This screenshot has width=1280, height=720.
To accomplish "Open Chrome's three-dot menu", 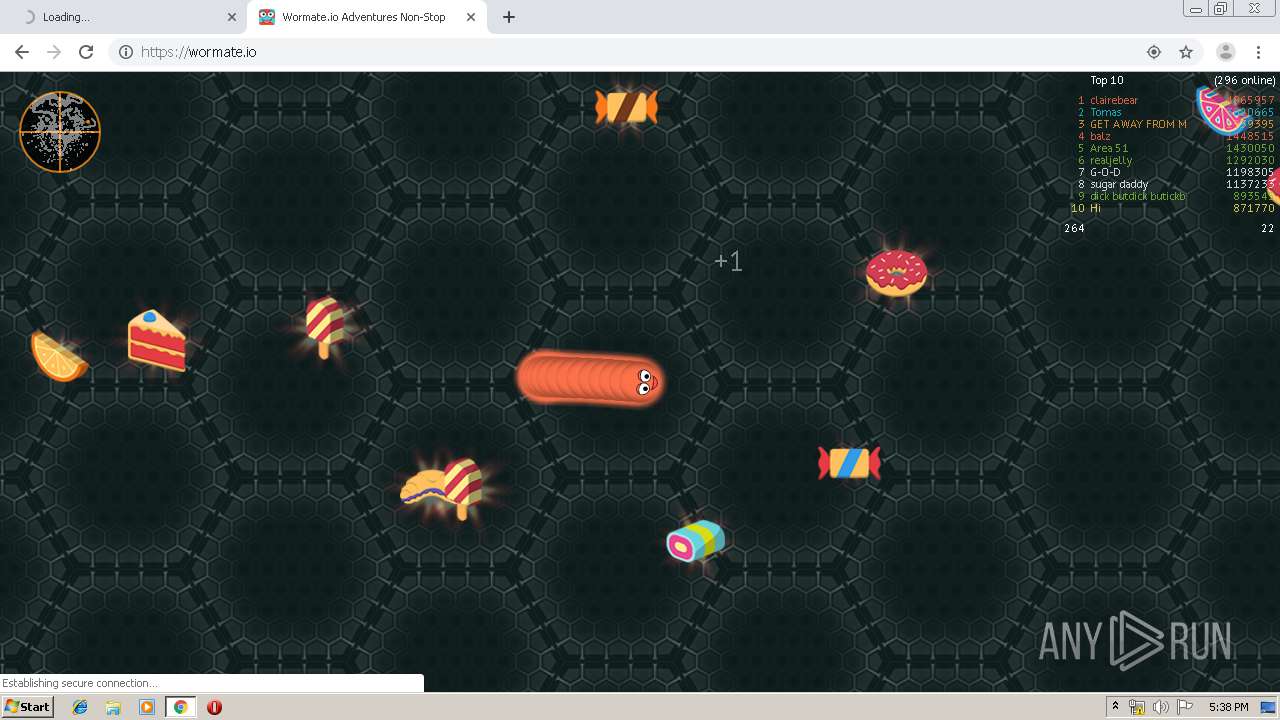I will 1258,52.
